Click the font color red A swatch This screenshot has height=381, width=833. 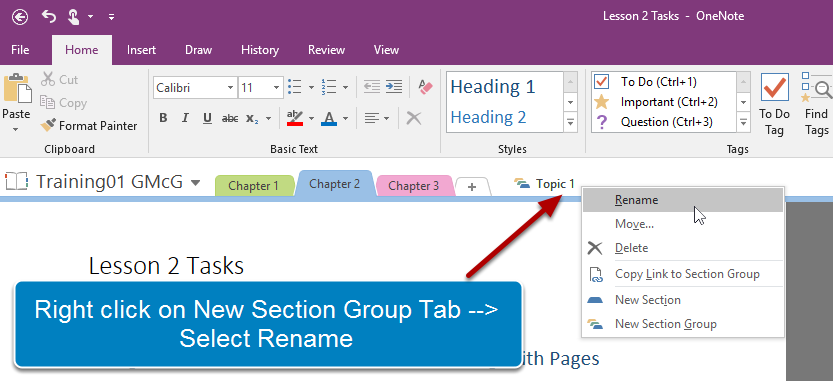[x=329, y=118]
